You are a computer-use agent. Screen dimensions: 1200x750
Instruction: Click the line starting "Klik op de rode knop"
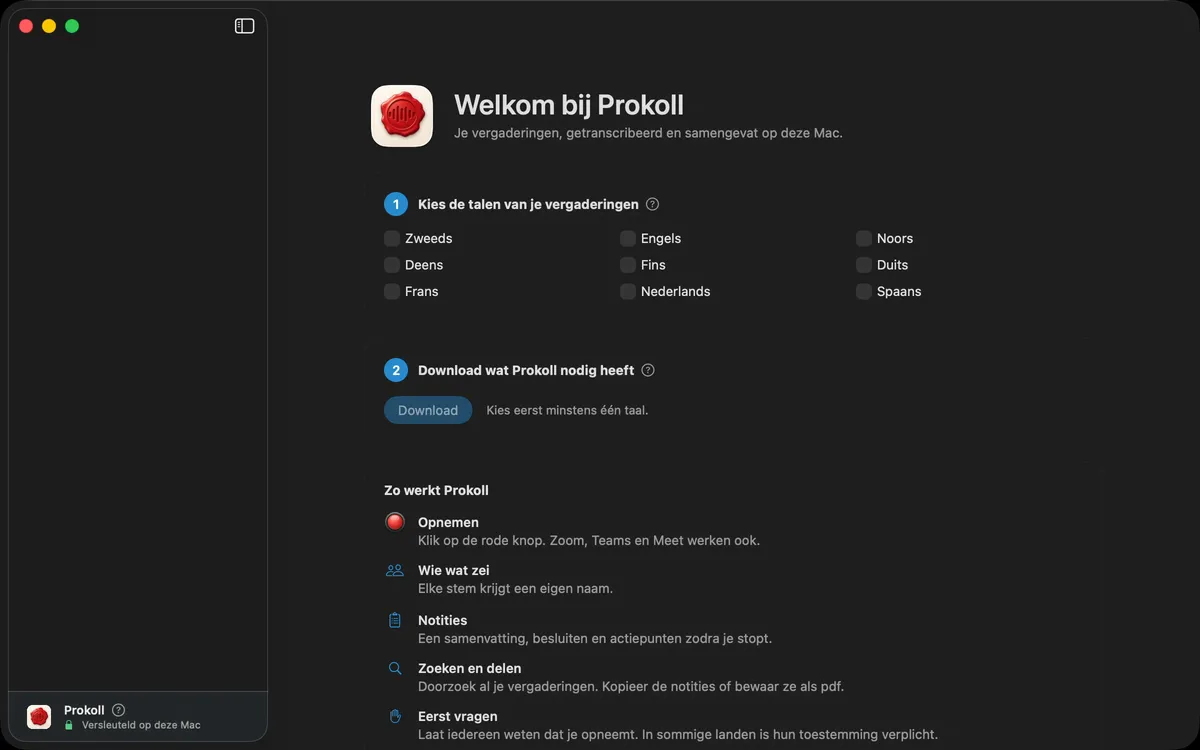tap(589, 540)
